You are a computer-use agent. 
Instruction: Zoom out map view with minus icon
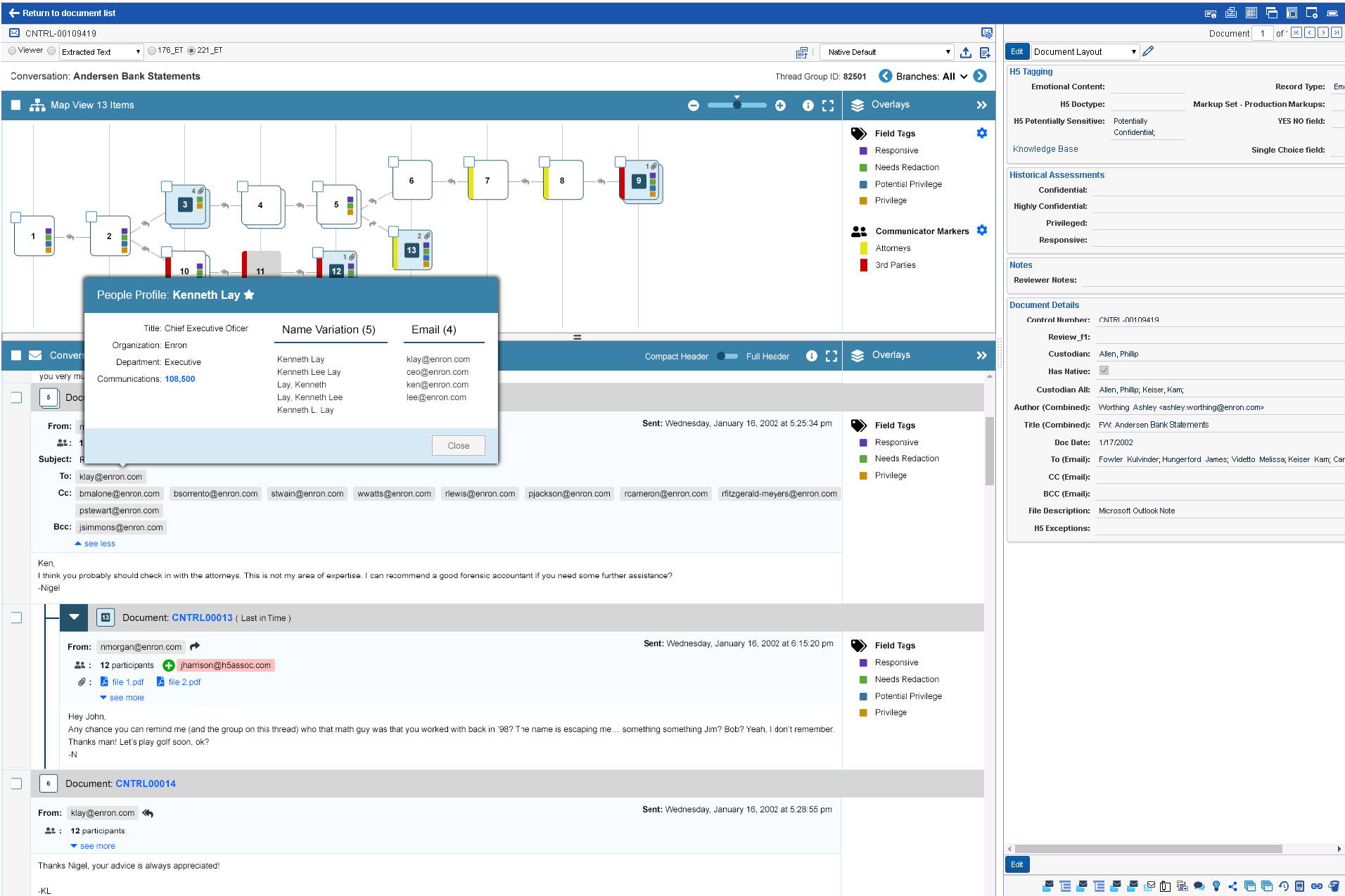point(693,105)
